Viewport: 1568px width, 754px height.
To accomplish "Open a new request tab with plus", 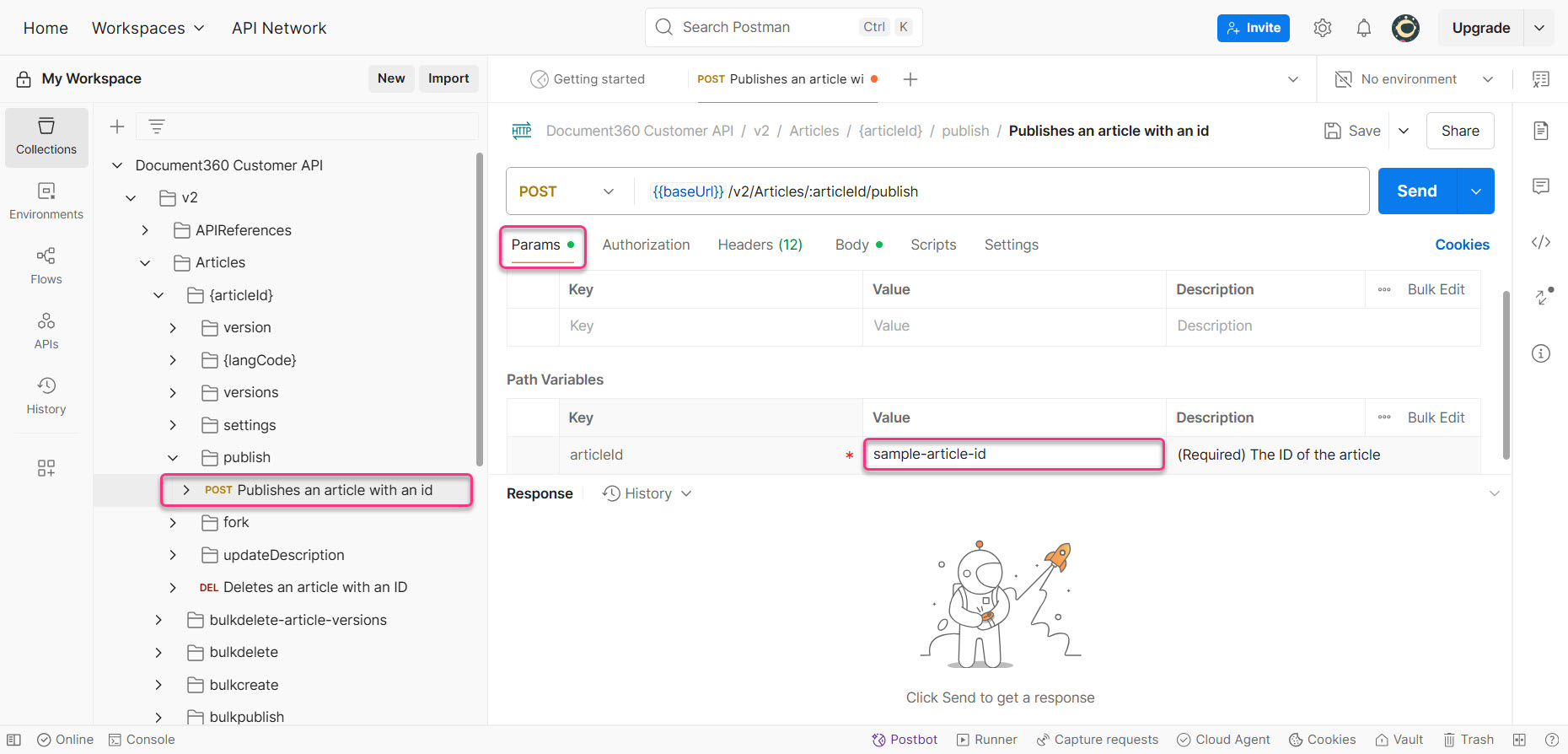I will tap(910, 79).
